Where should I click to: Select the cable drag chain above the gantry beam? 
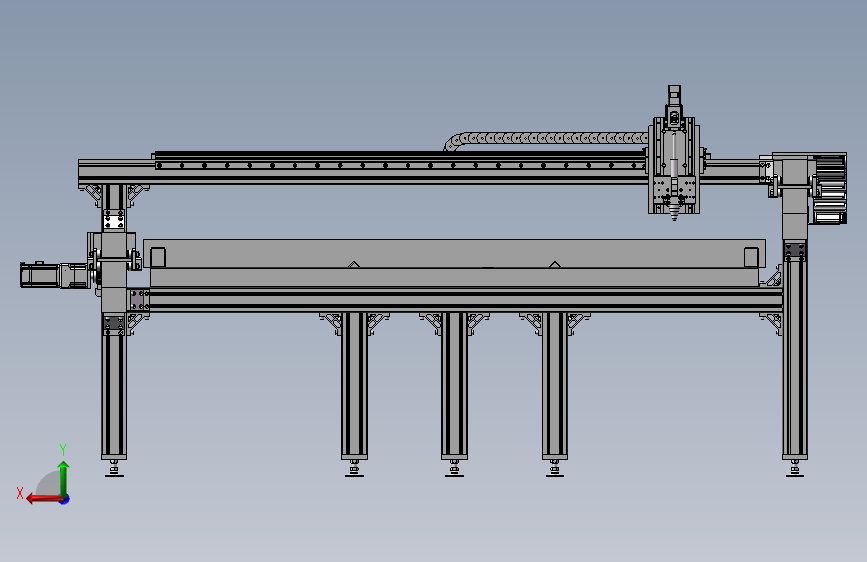point(545,139)
